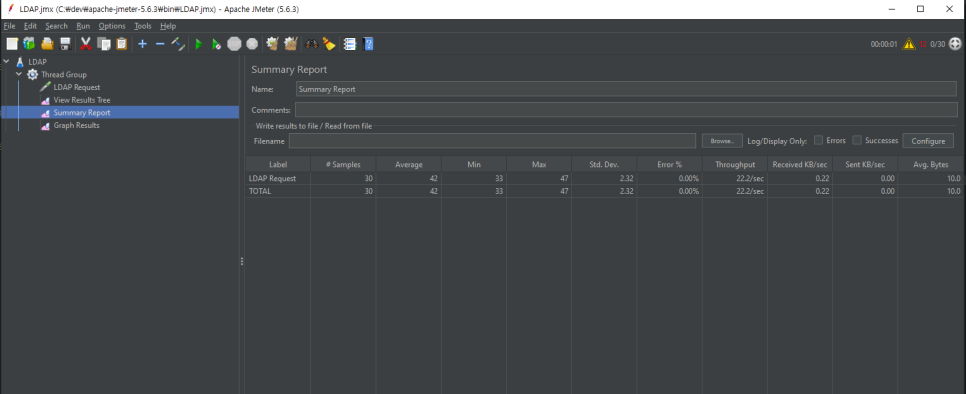Image resolution: width=966 pixels, height=394 pixels.
Task: Click the Browse... button
Action: coord(722,141)
